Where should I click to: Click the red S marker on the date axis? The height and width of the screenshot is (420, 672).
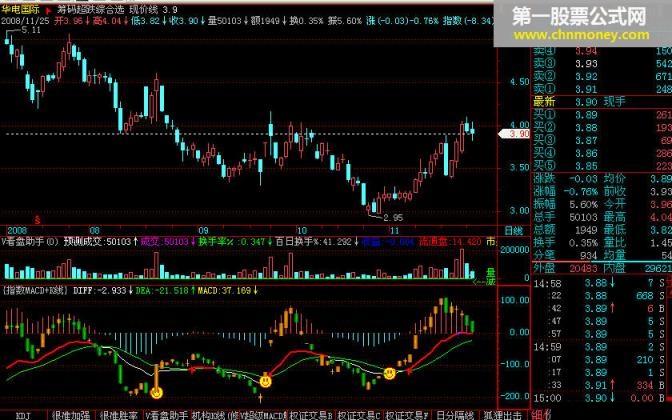coord(38,220)
